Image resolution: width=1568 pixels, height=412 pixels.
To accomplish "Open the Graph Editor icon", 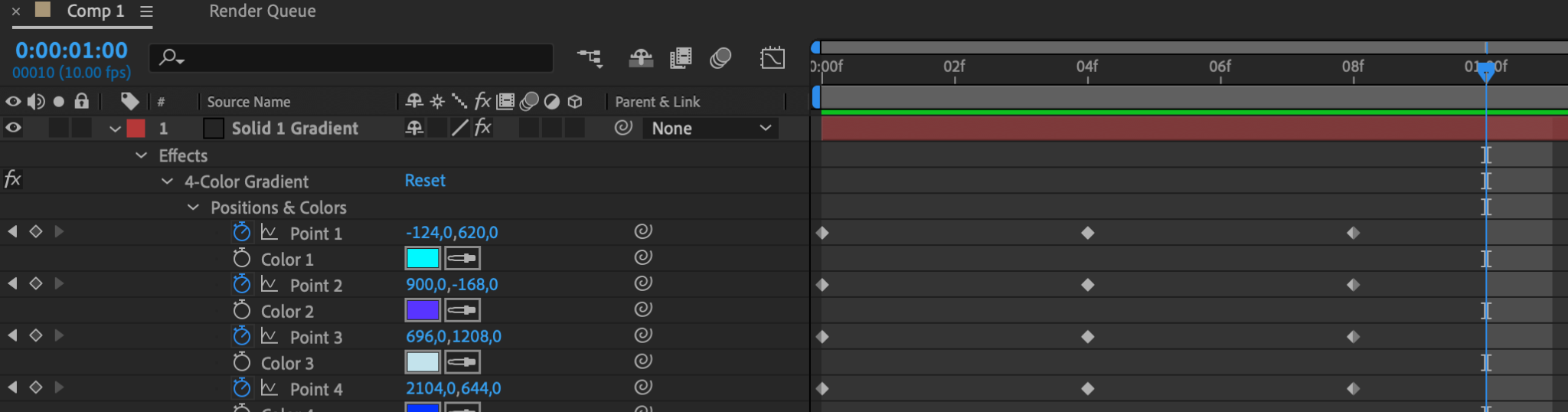I will (772, 58).
